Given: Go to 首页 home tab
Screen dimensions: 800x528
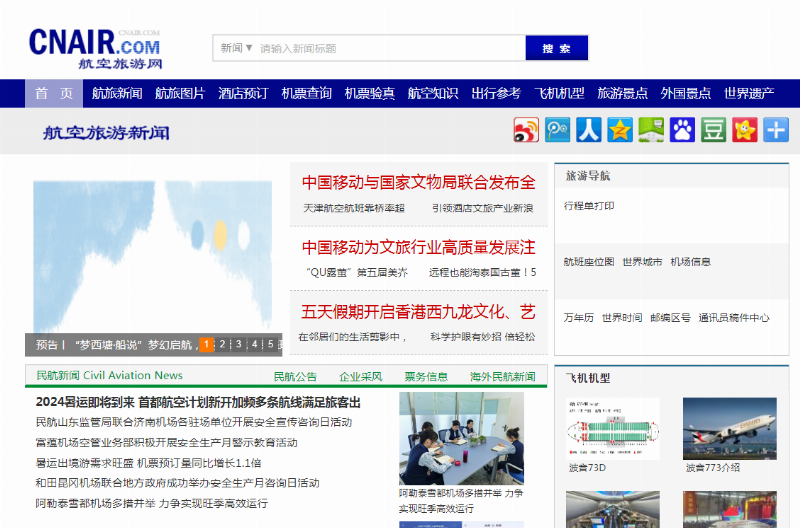Looking at the screenshot, I should coord(54,93).
